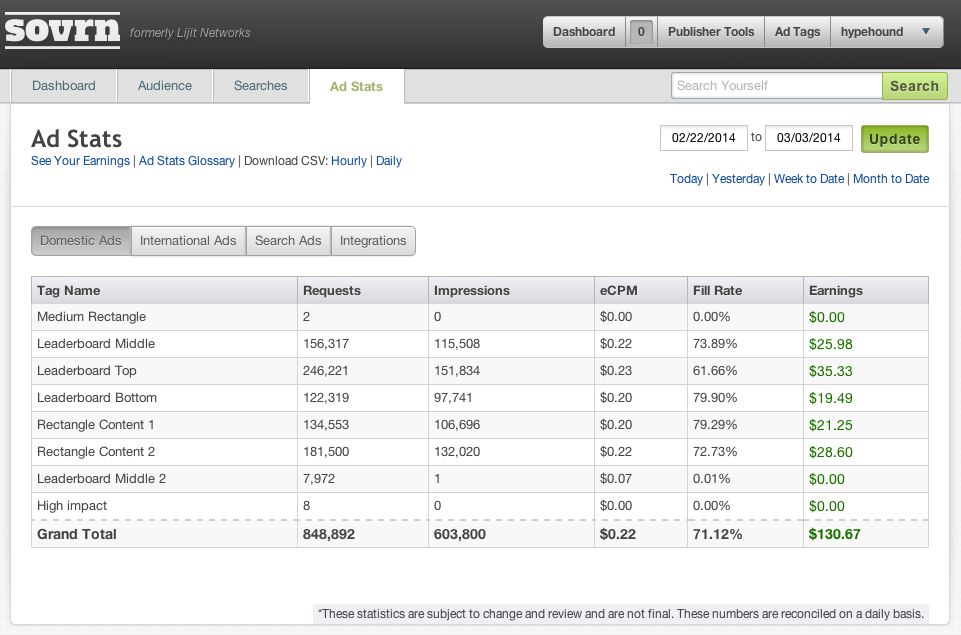Download the Hourly CSV
Image resolution: width=961 pixels, height=635 pixels.
coord(349,161)
